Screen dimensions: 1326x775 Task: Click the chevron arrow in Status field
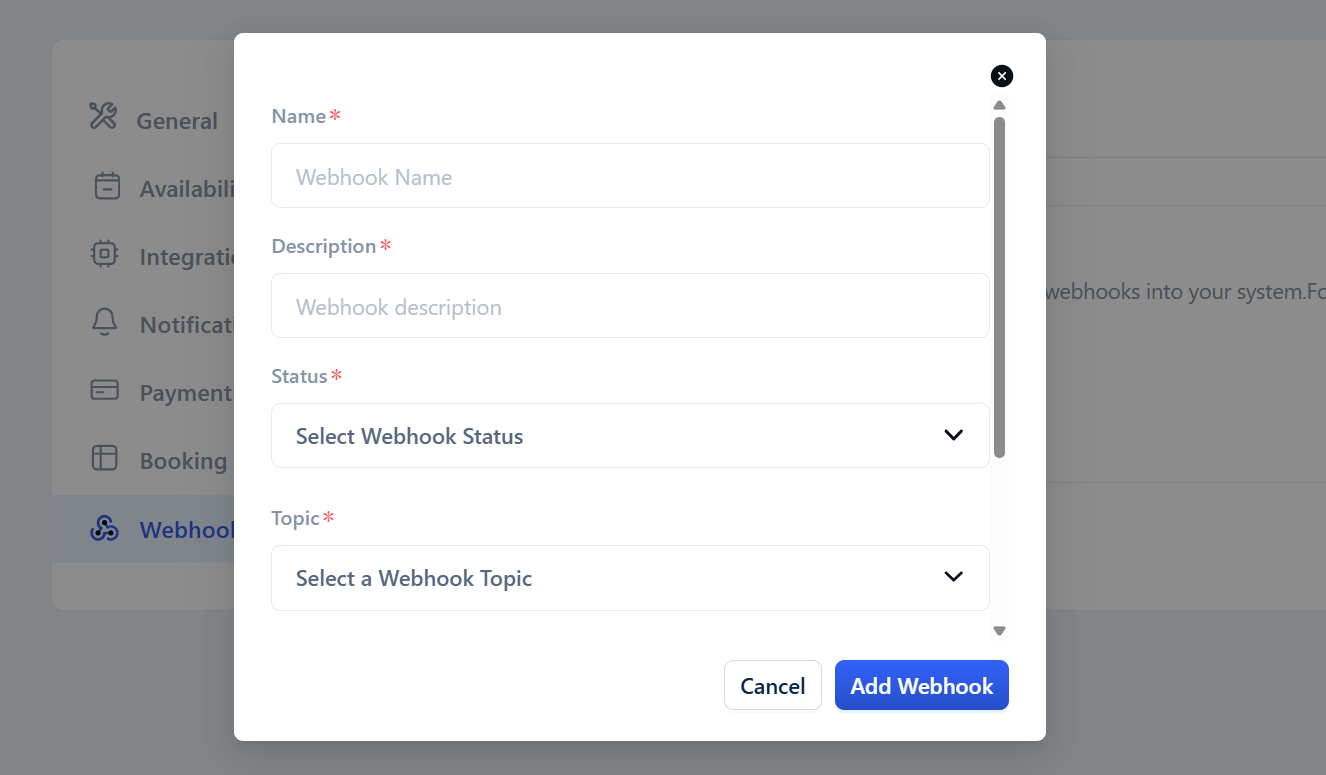(953, 435)
